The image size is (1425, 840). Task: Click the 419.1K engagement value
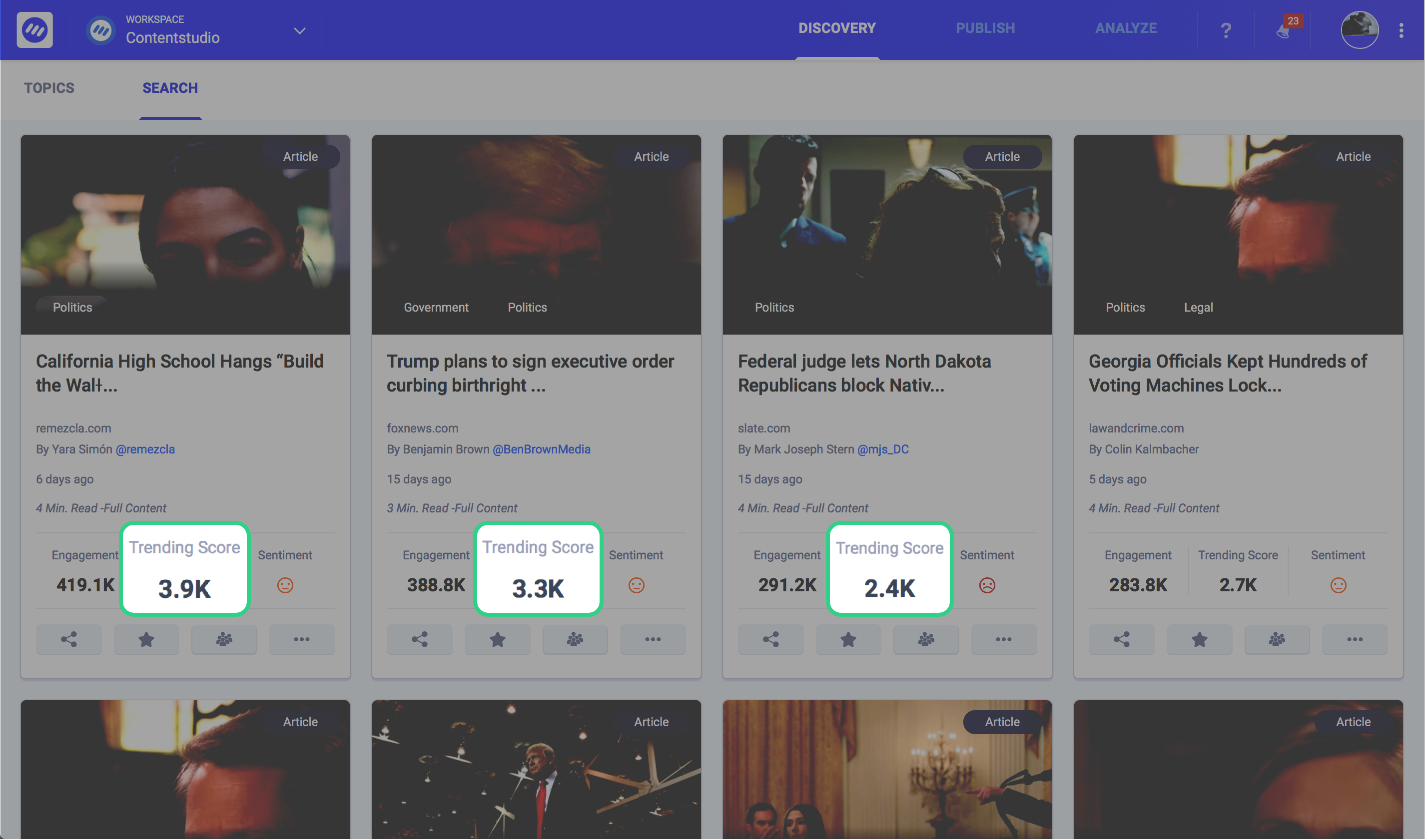click(85, 585)
